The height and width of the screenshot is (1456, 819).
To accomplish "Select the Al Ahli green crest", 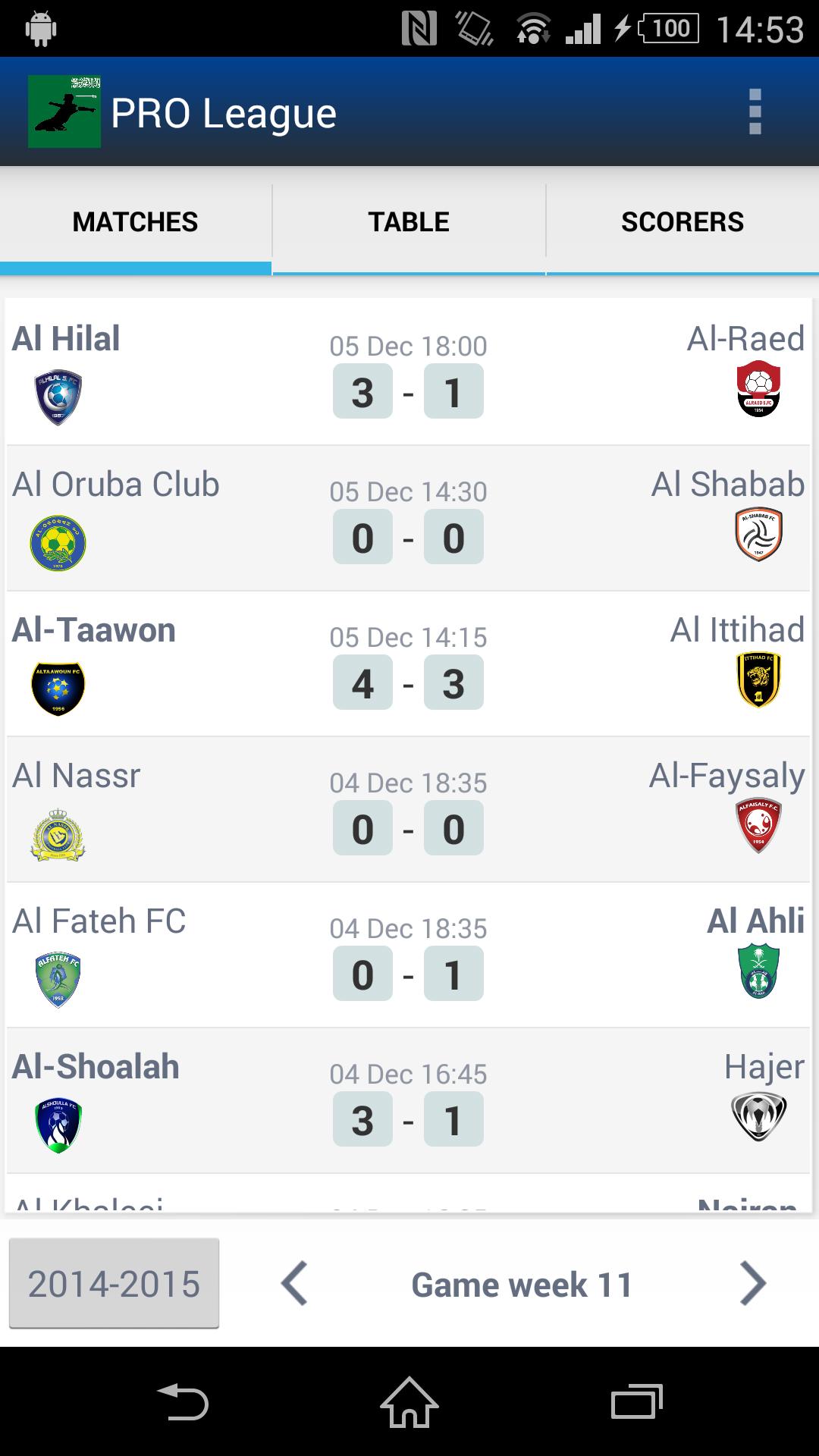I will point(758,971).
